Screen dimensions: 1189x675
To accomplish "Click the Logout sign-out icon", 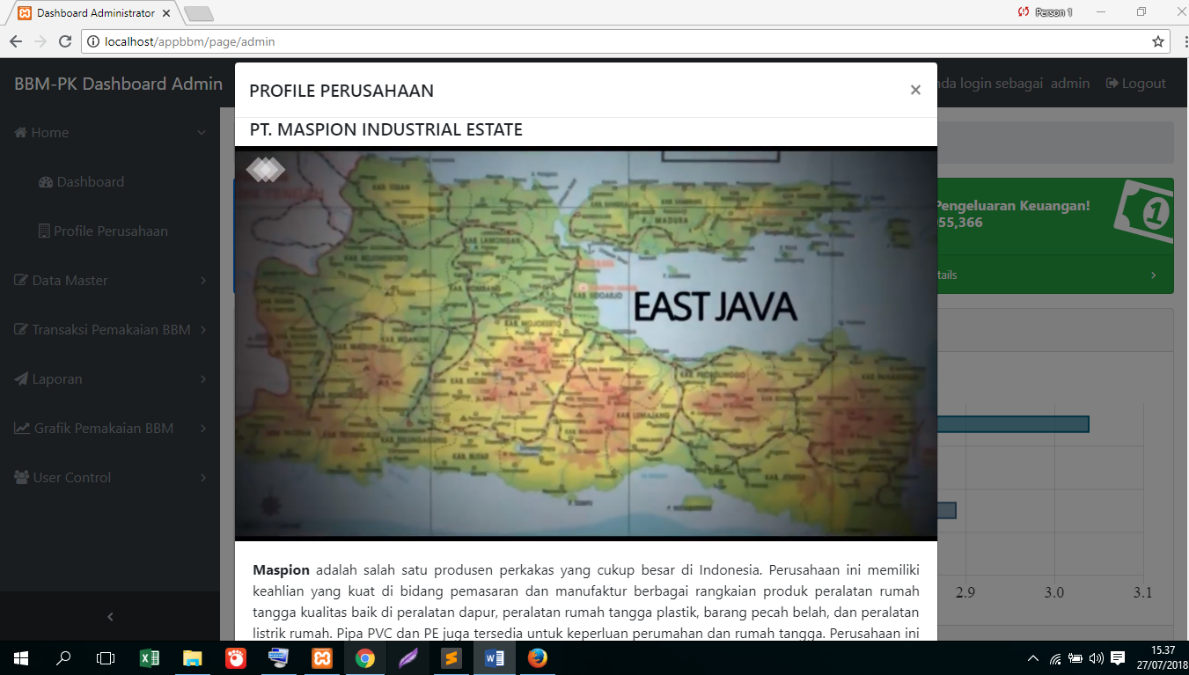I will pos(1112,83).
